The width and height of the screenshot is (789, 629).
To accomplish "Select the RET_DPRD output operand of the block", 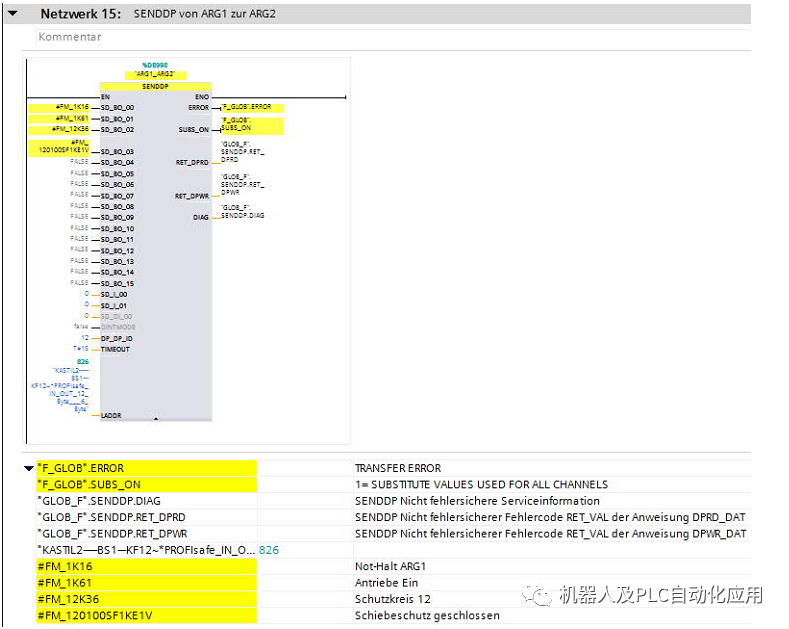I will [243, 152].
